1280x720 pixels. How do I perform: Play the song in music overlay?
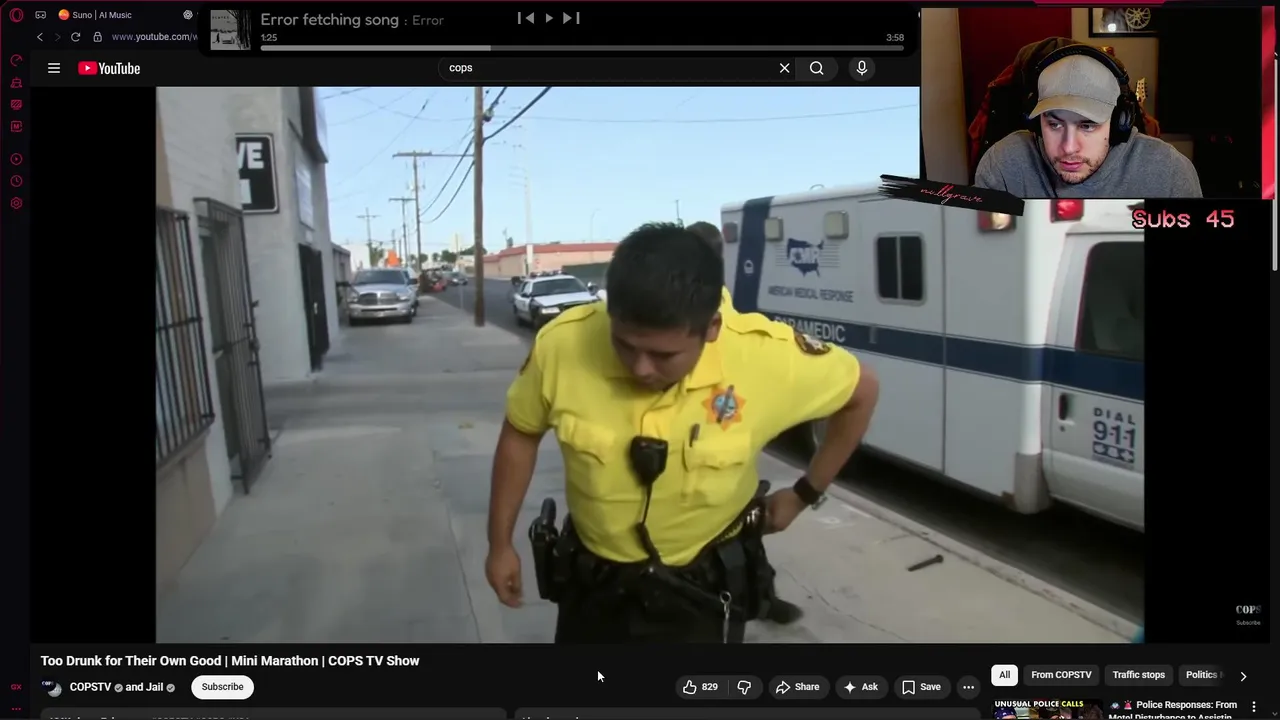(x=548, y=18)
